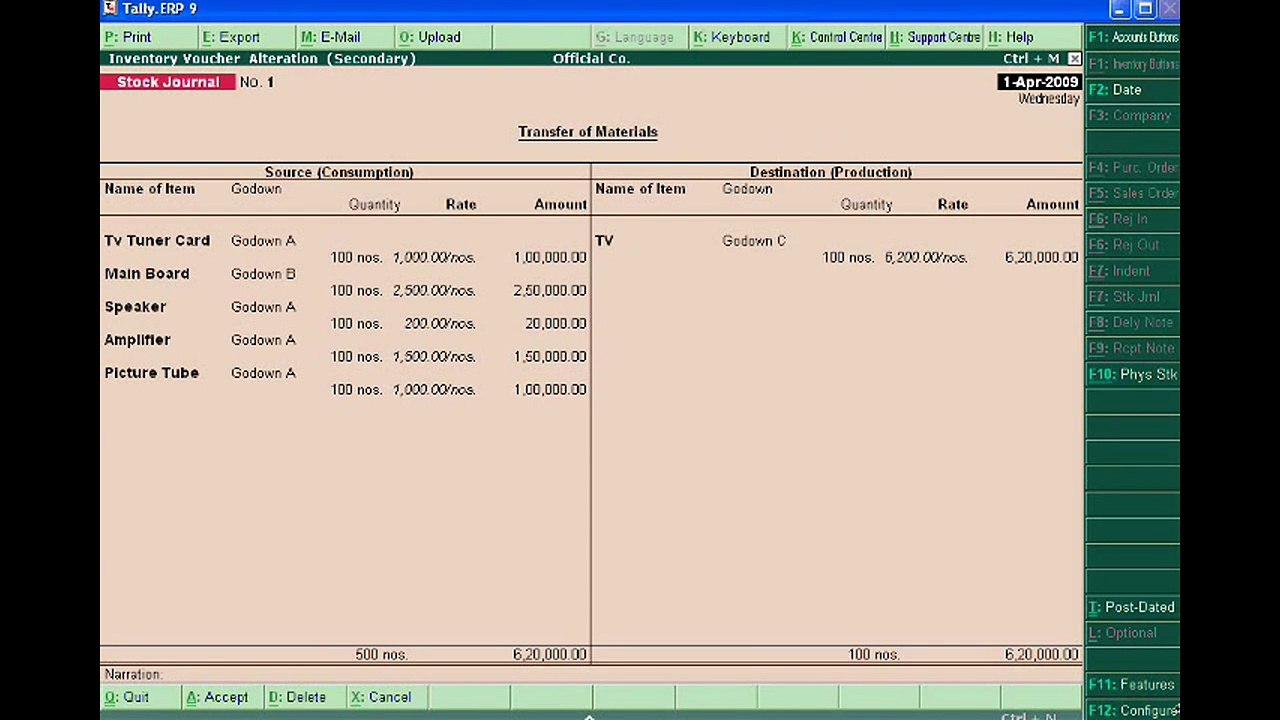Open F11 Features settings
The height and width of the screenshot is (720, 1280).
[1132, 685]
